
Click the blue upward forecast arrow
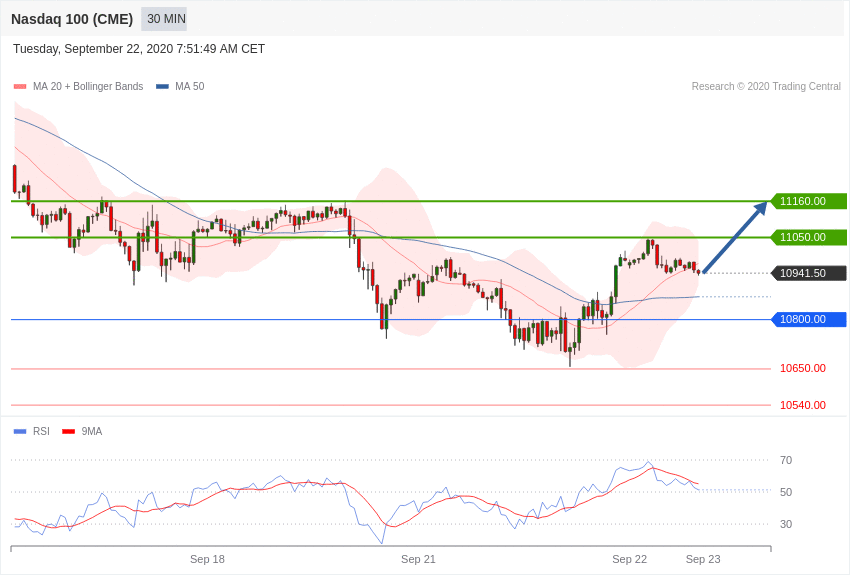(735, 237)
